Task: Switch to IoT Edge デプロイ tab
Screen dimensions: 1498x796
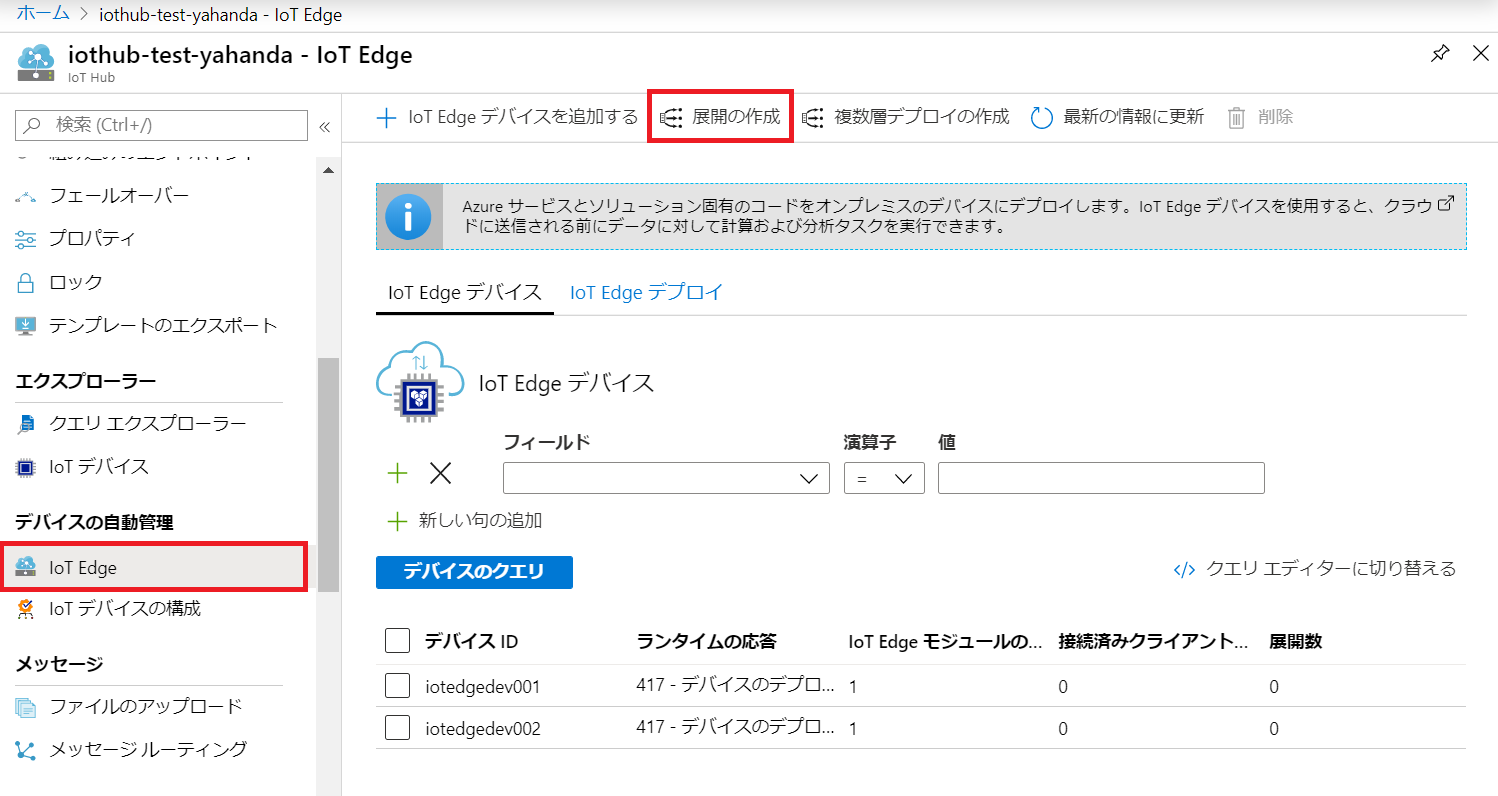Action: pyautogui.click(x=646, y=292)
